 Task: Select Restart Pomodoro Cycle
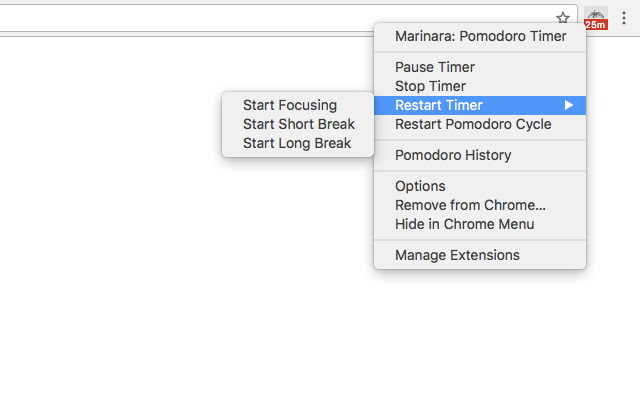473,124
